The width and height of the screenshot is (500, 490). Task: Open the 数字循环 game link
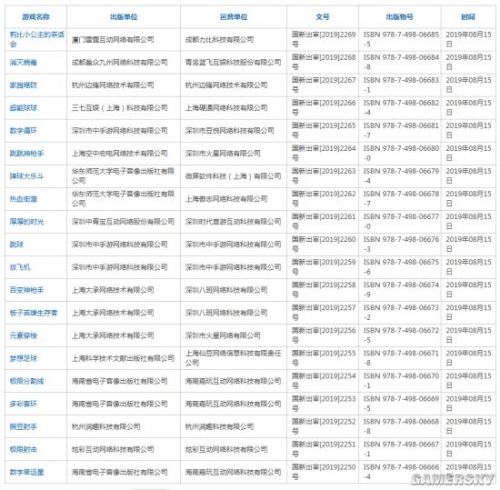coord(23,130)
